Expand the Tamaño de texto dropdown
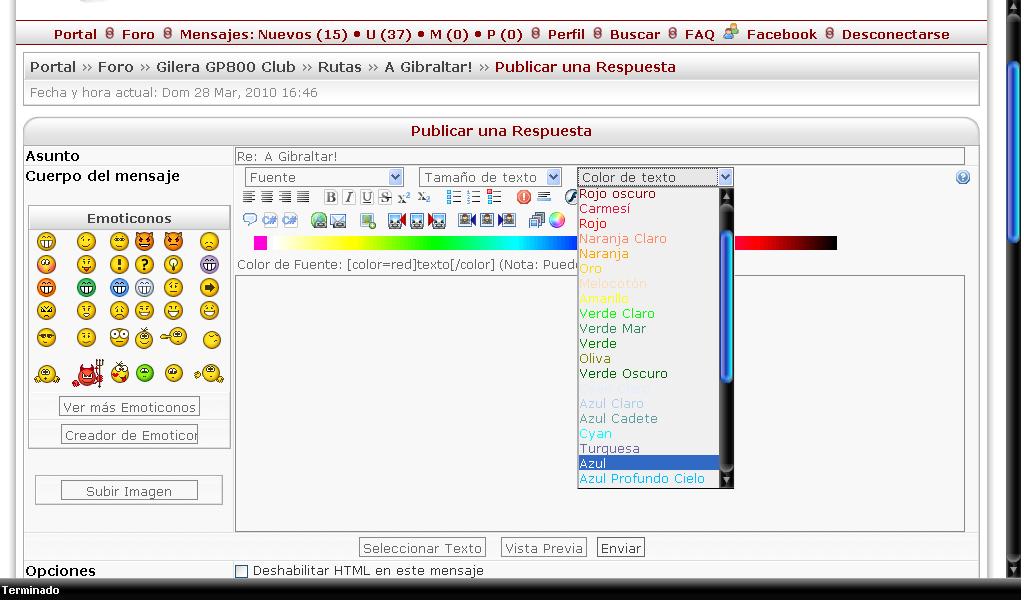This screenshot has height=600, width=1024. [x=490, y=177]
